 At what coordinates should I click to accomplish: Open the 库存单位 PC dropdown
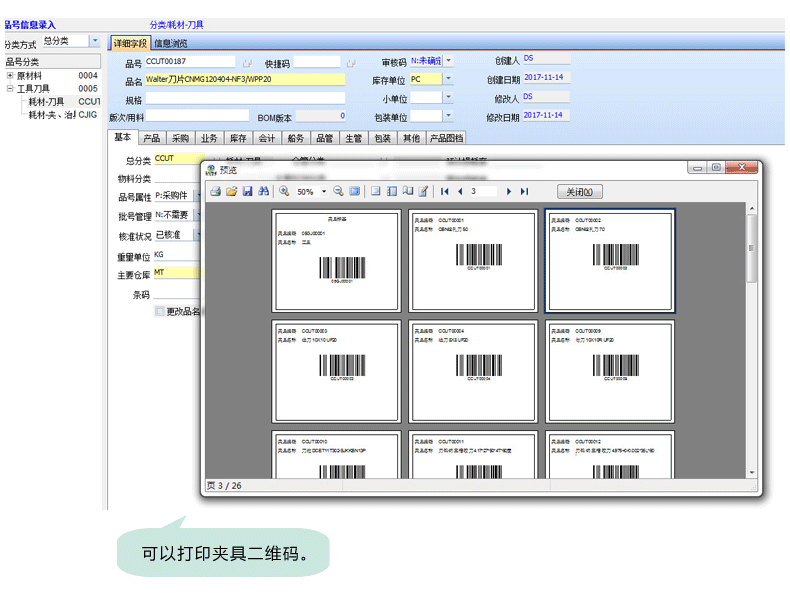click(448, 79)
